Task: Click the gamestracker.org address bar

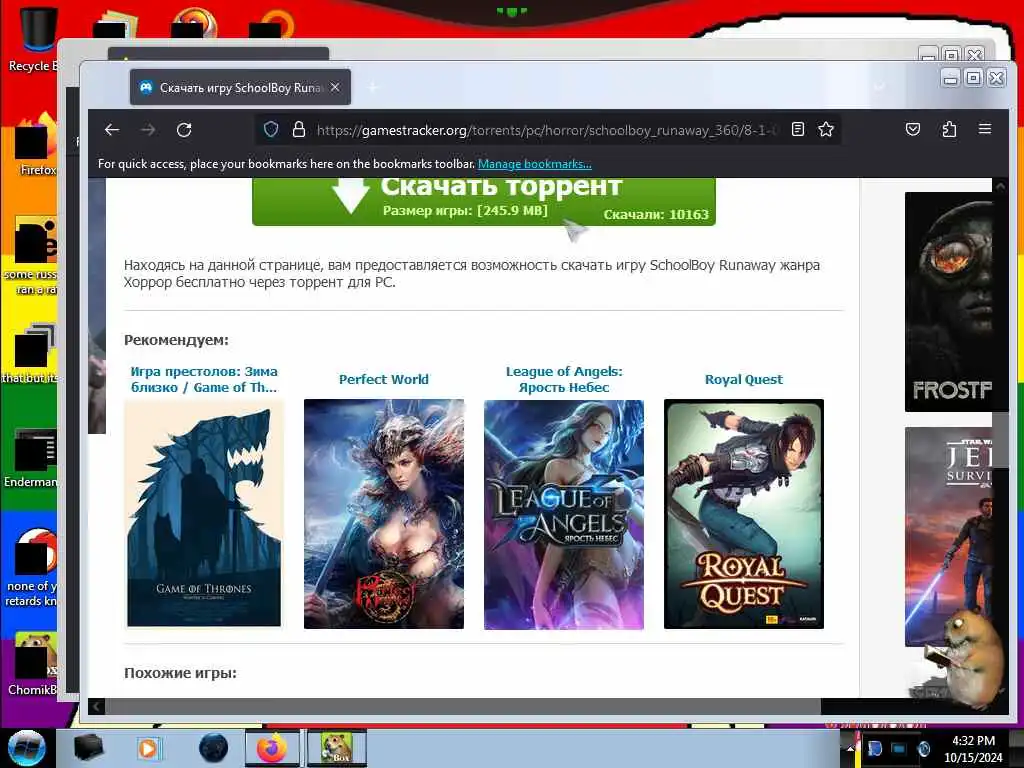Action: point(547,130)
